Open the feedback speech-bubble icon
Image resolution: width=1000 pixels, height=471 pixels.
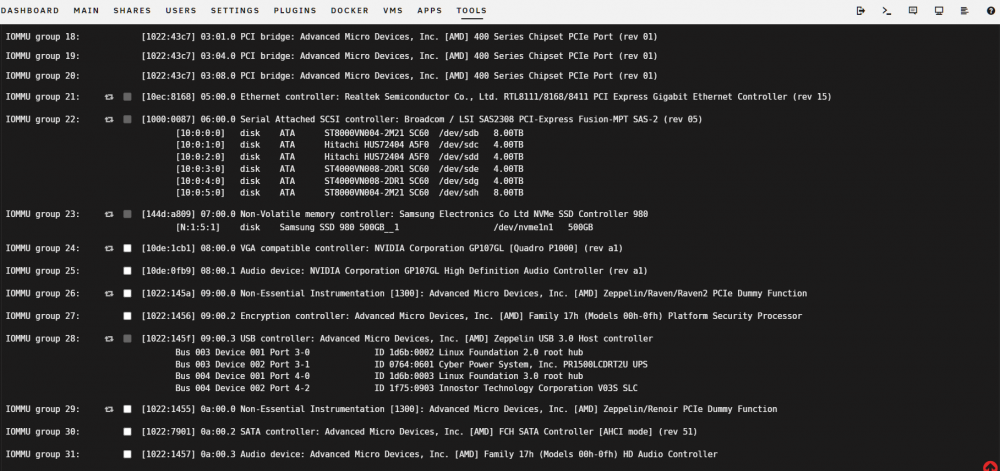[x=913, y=11]
